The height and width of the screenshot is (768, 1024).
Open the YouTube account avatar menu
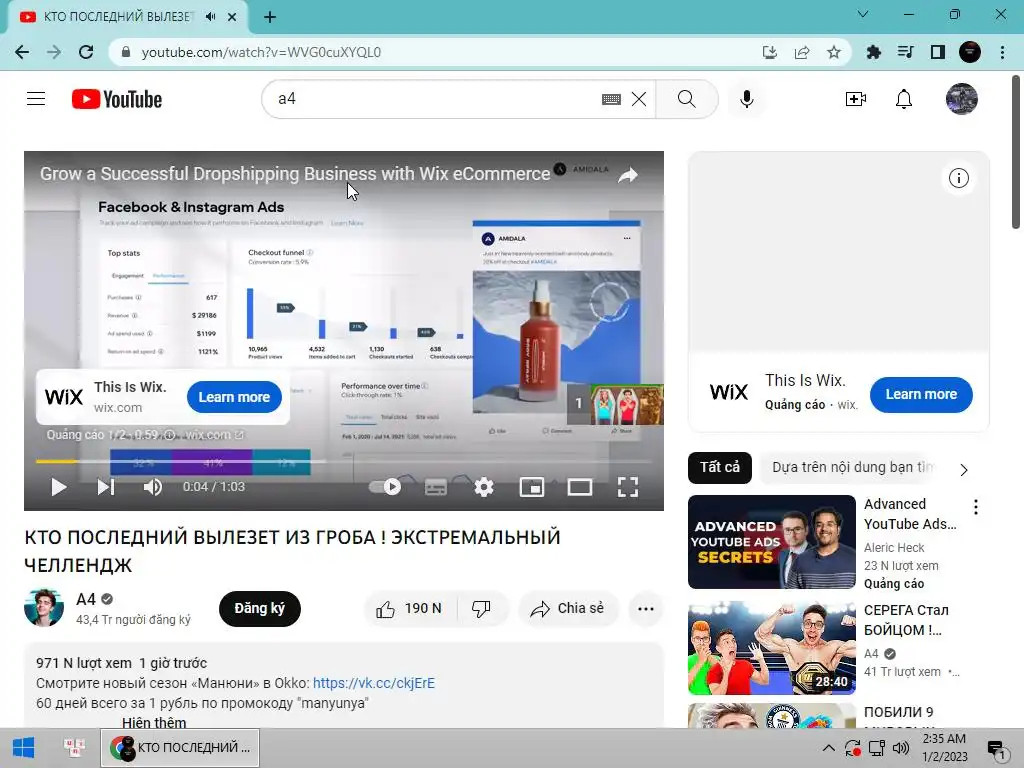coord(962,99)
